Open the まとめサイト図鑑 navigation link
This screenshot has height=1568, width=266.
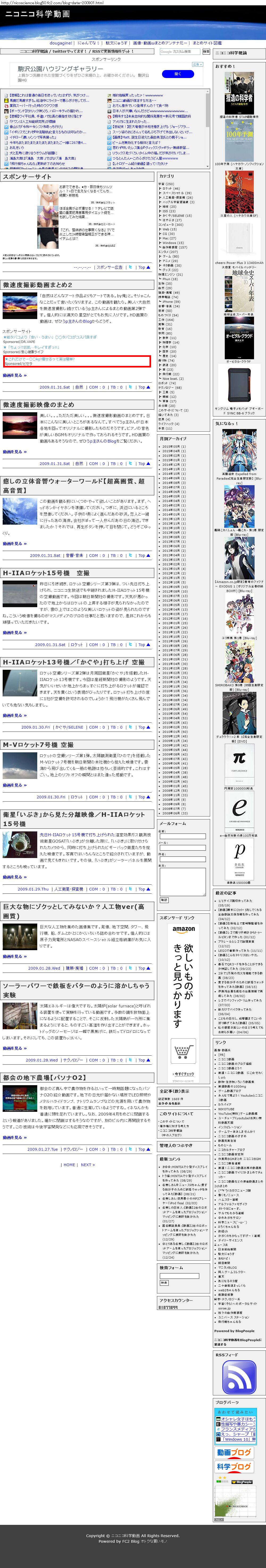tap(207, 43)
